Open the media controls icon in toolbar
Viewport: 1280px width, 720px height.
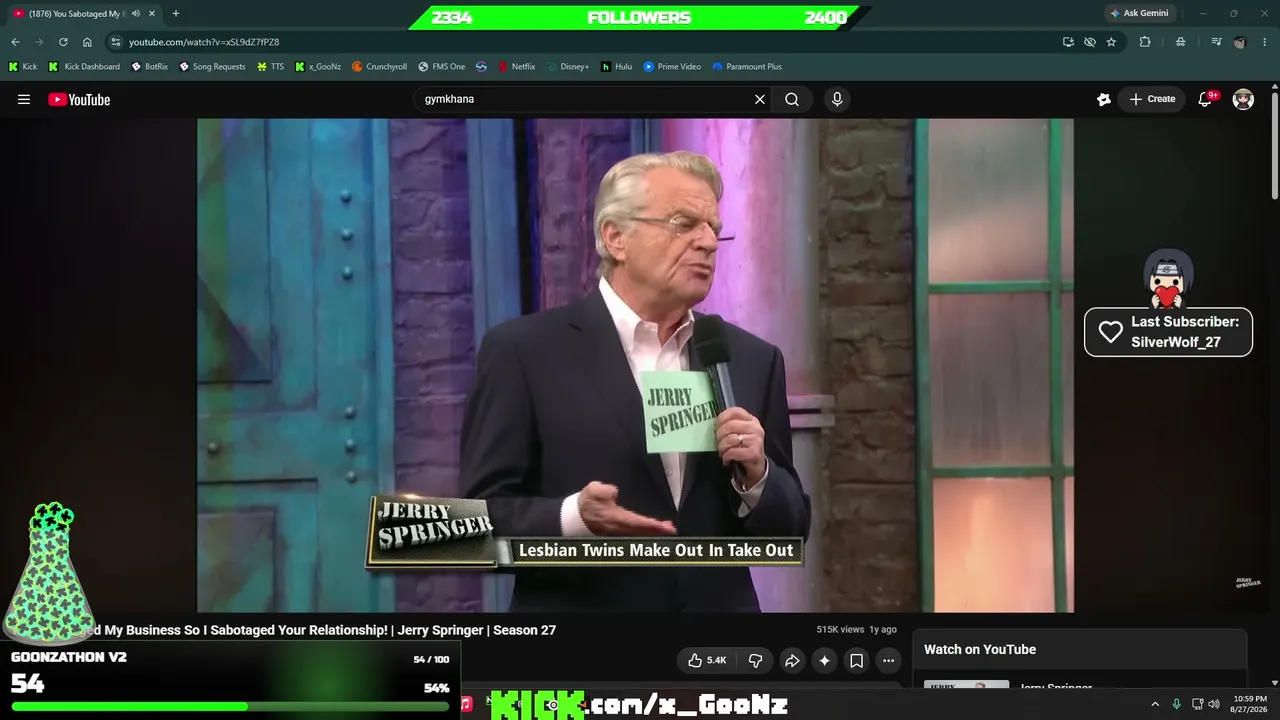1216,42
